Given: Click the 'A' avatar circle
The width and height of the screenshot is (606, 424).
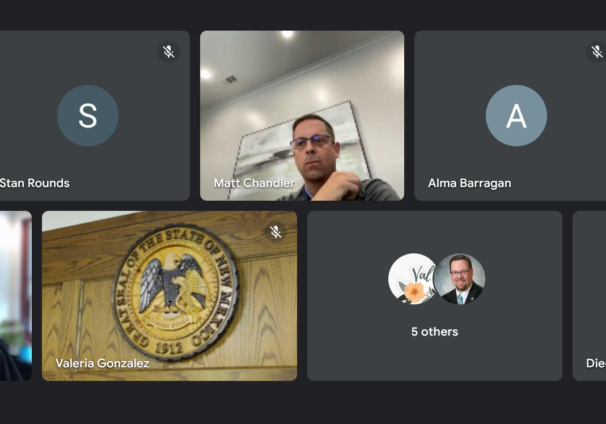Looking at the screenshot, I should pyautogui.click(x=516, y=116).
